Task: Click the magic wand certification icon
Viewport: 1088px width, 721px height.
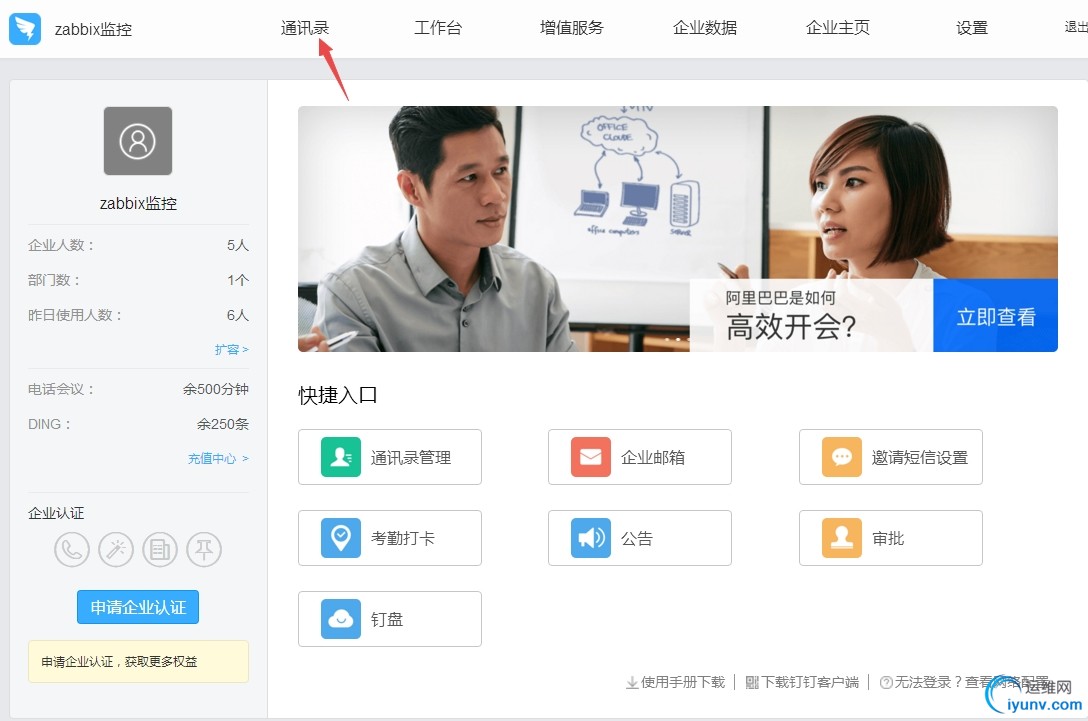Action: pyautogui.click(x=116, y=550)
